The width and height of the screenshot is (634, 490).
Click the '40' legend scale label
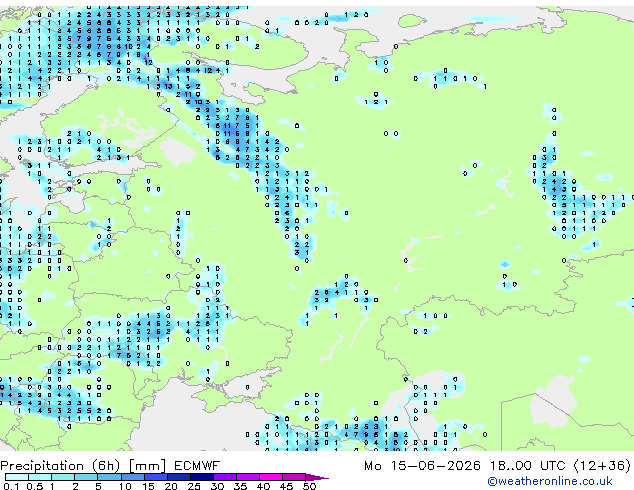pos(264,486)
